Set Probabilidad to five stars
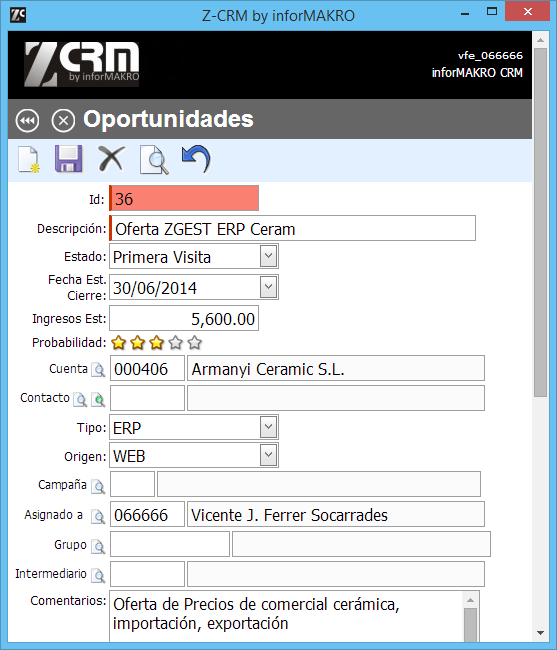557x650 pixels. (194, 343)
